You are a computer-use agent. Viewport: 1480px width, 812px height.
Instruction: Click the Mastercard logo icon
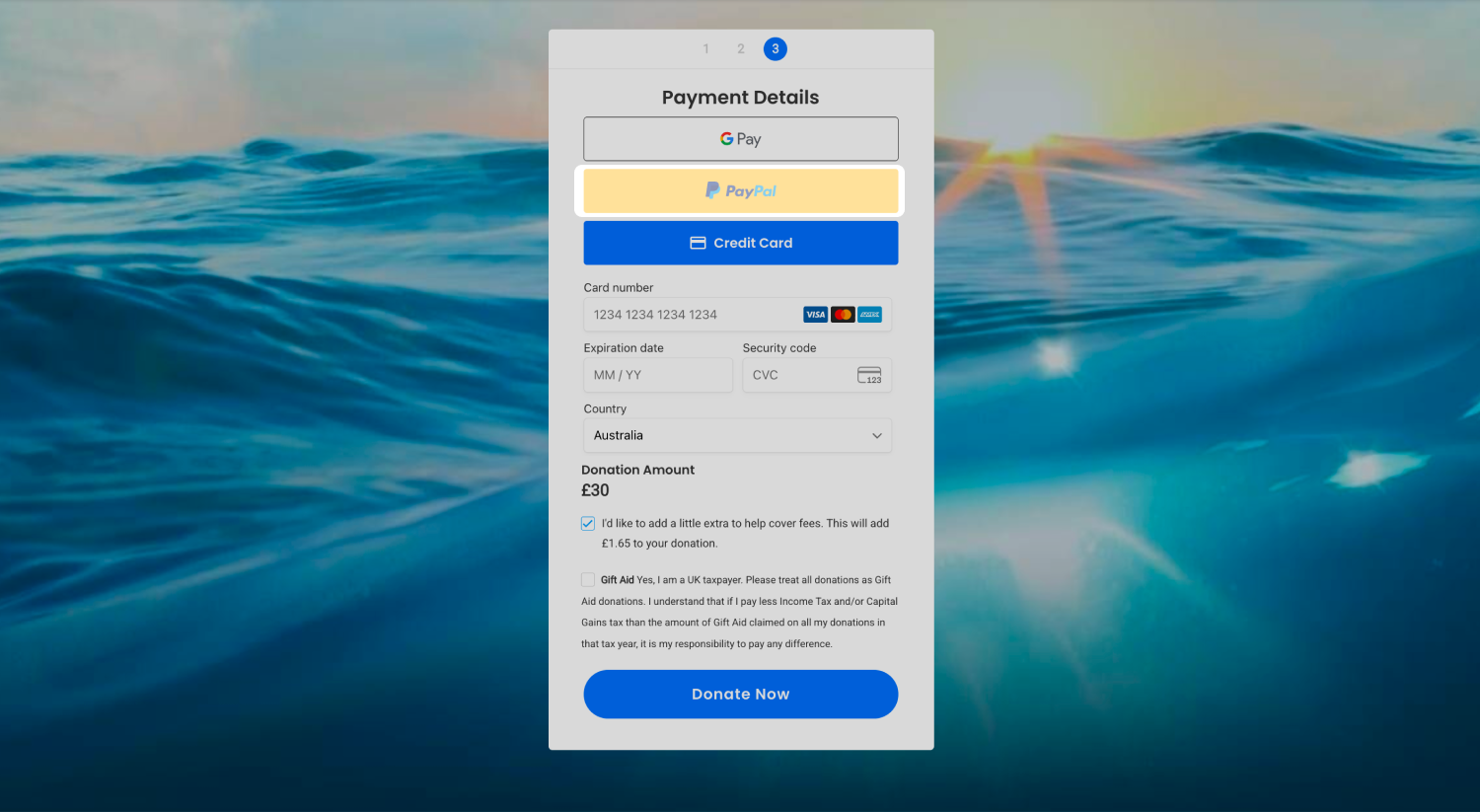(843, 315)
